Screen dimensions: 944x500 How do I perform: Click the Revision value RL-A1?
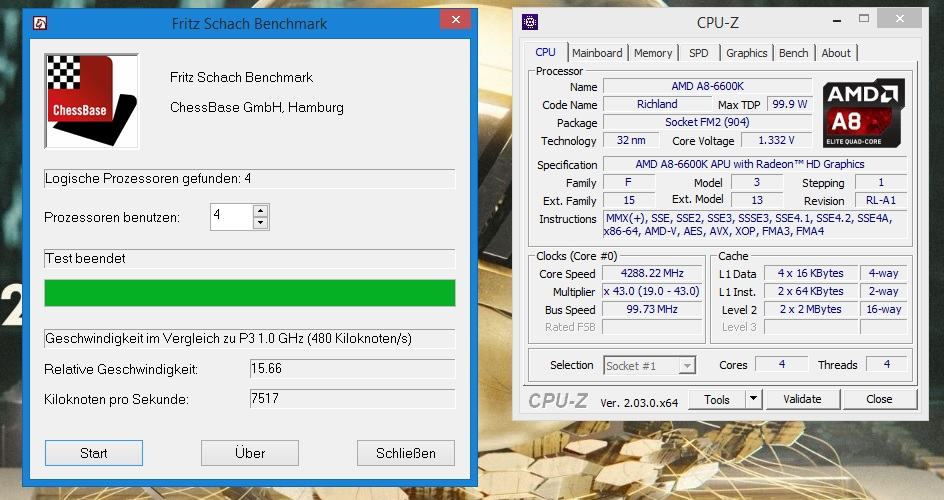pyautogui.click(x=881, y=200)
